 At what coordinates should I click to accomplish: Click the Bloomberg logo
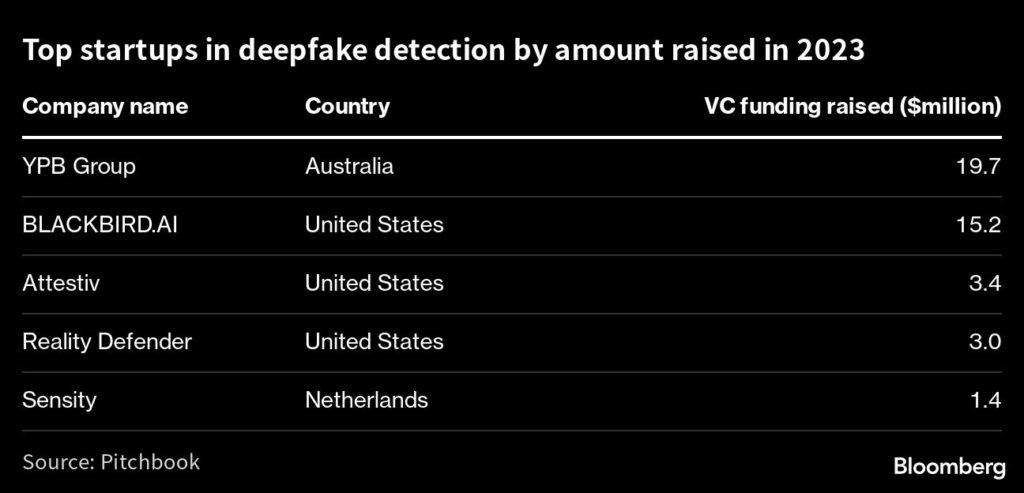pos(948,466)
